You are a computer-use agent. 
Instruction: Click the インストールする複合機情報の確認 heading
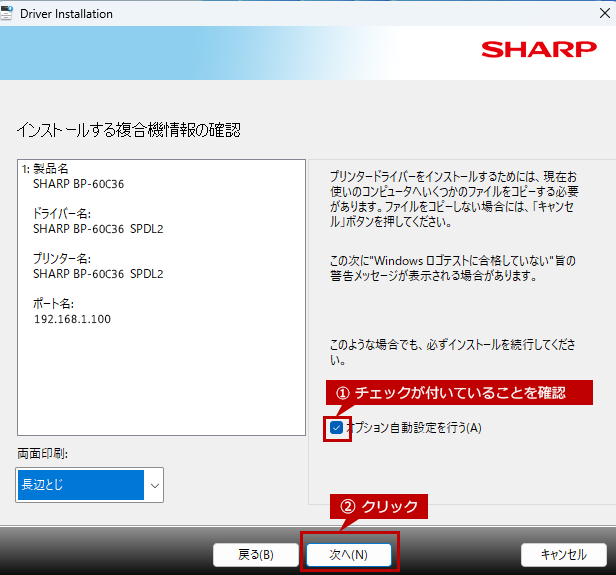click(128, 130)
